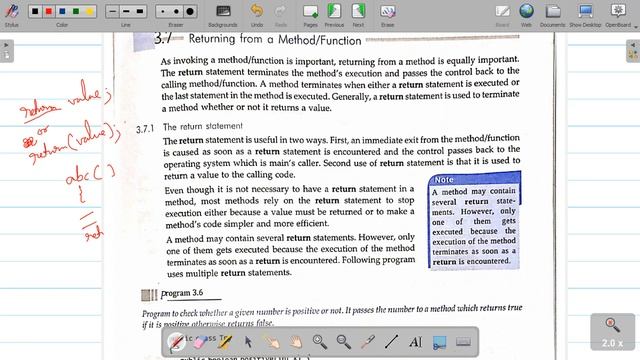Select the Interact with items hand tool

point(272,342)
